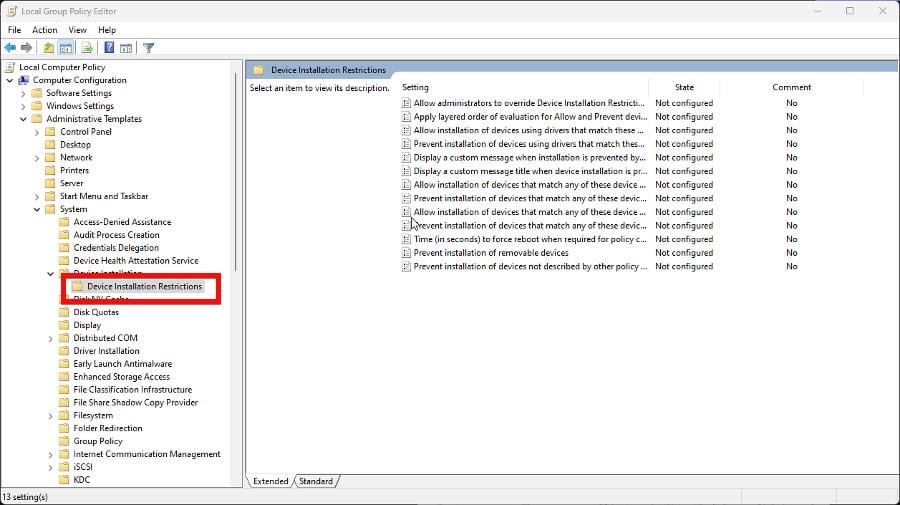Screen dimensions: 900x505
Task: Expand Start Menu and Taskbar folder
Action: click(37, 196)
